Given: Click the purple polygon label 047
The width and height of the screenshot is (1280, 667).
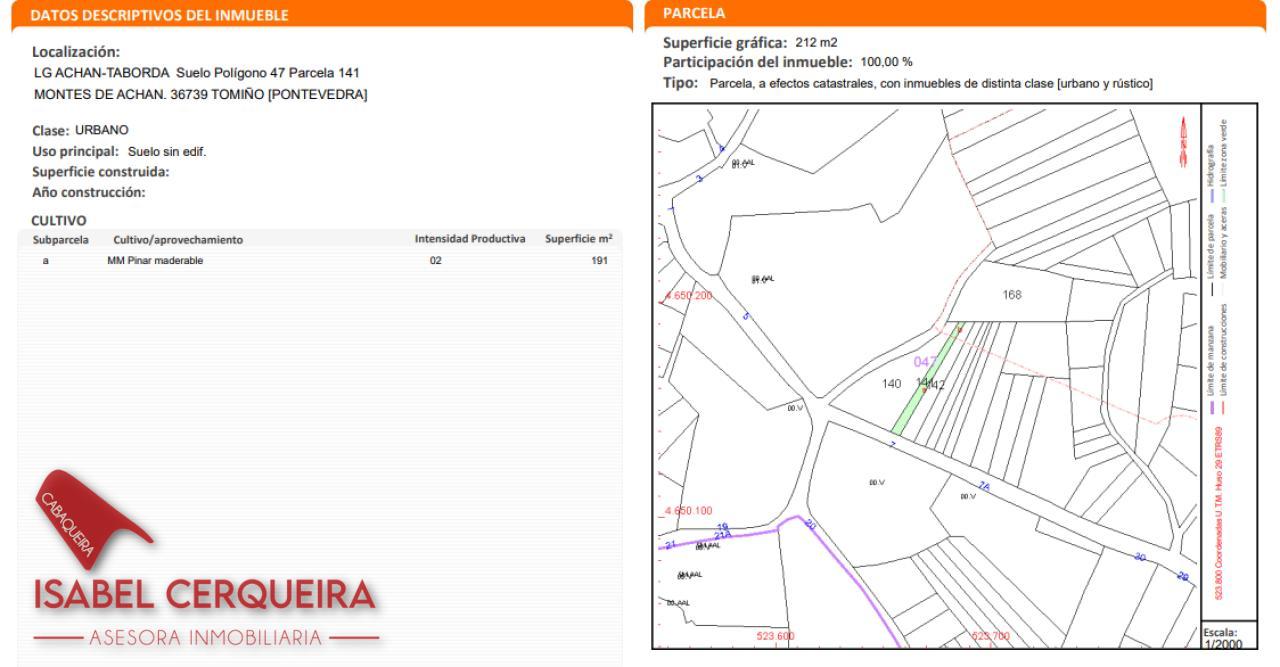Looking at the screenshot, I should pos(927,362).
